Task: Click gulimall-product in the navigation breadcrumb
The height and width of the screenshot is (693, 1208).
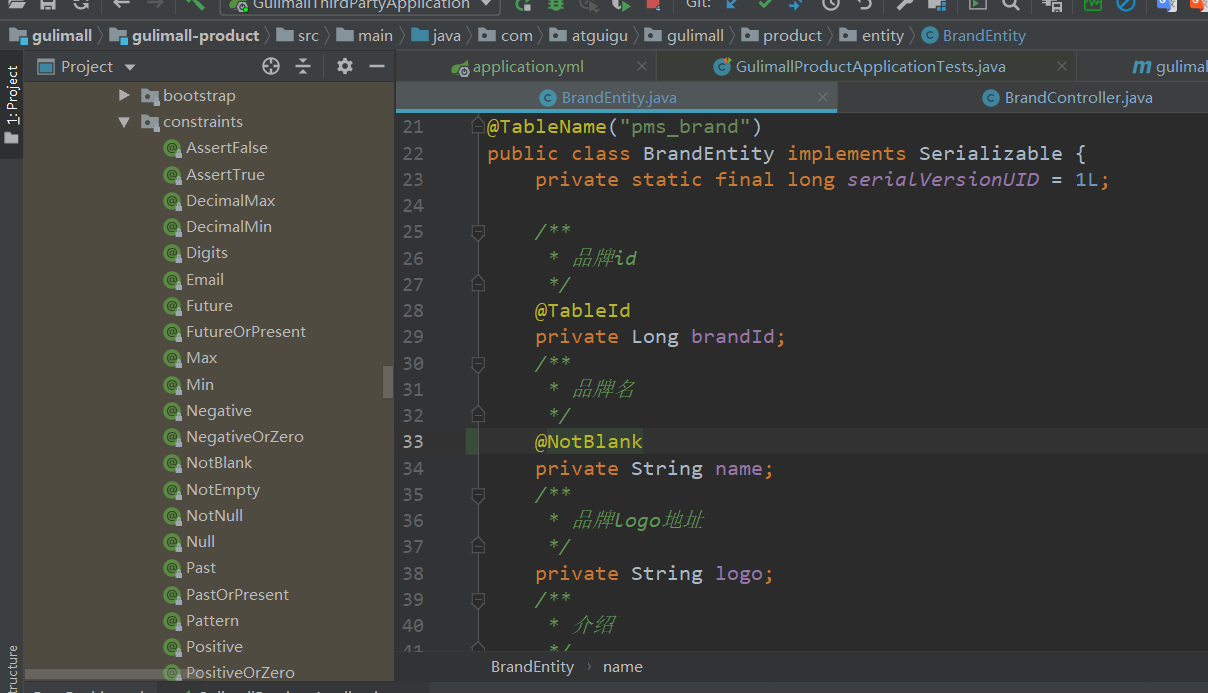Action: click(195, 36)
